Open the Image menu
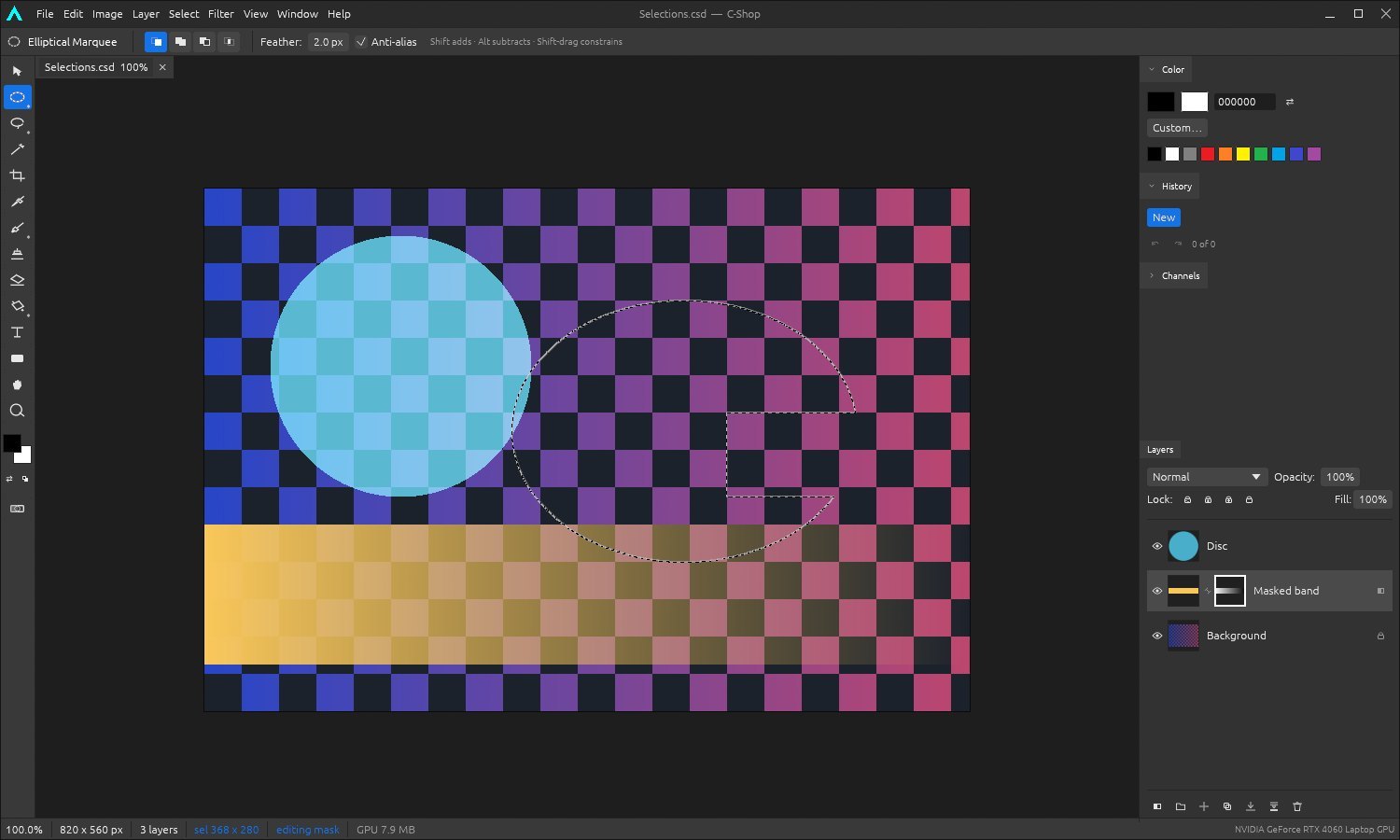 coord(107,14)
